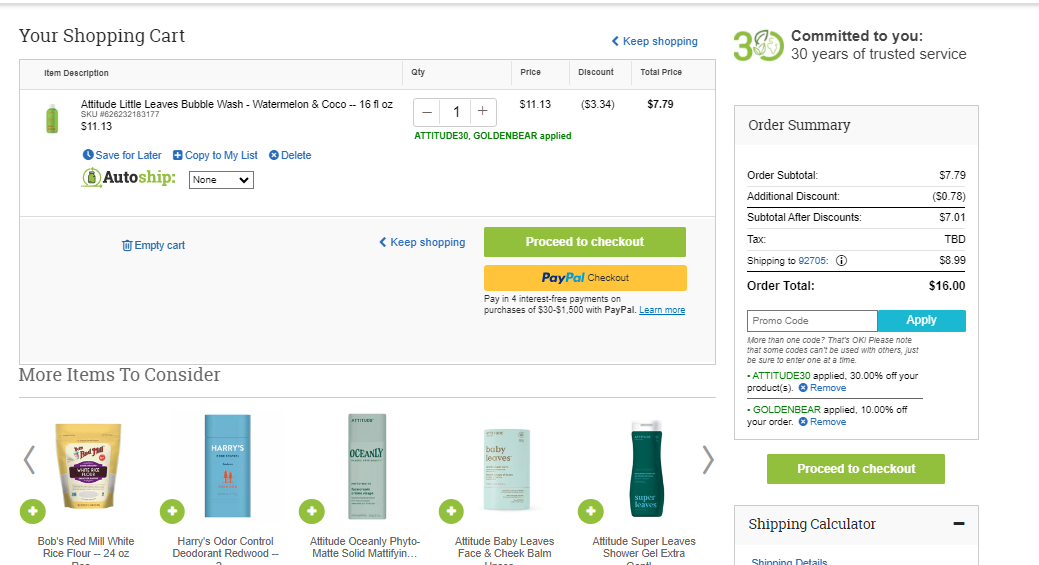Click the Bubble Wash product thumbnail
Viewport: 1039px width, 565px height.
[x=52, y=119]
